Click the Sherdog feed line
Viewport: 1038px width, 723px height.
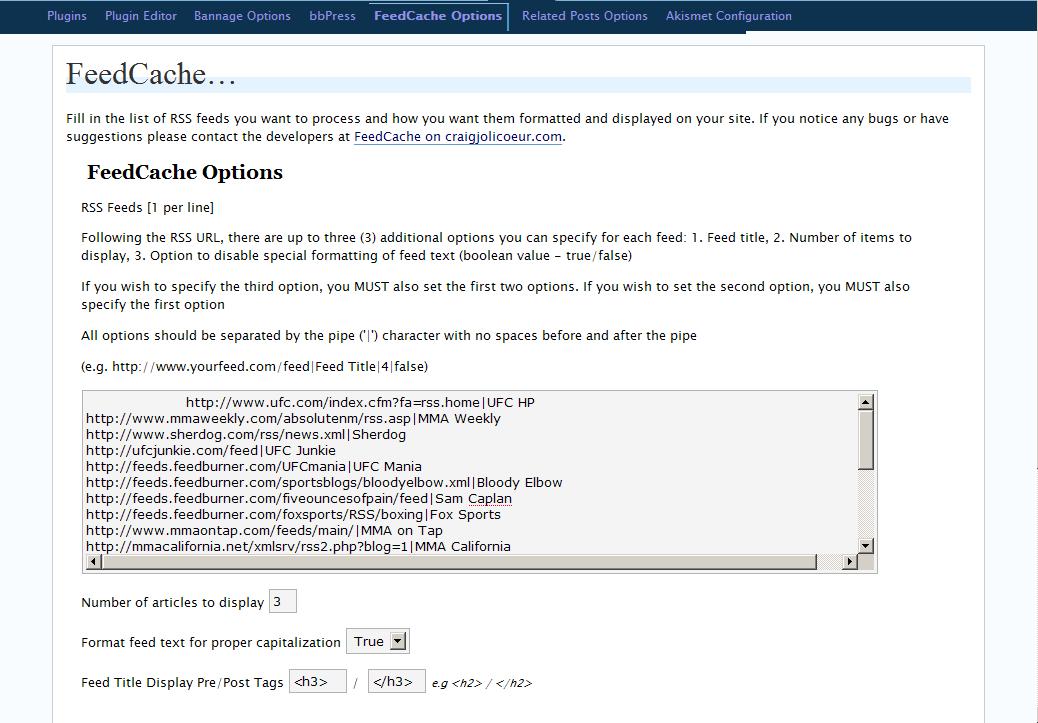point(246,434)
